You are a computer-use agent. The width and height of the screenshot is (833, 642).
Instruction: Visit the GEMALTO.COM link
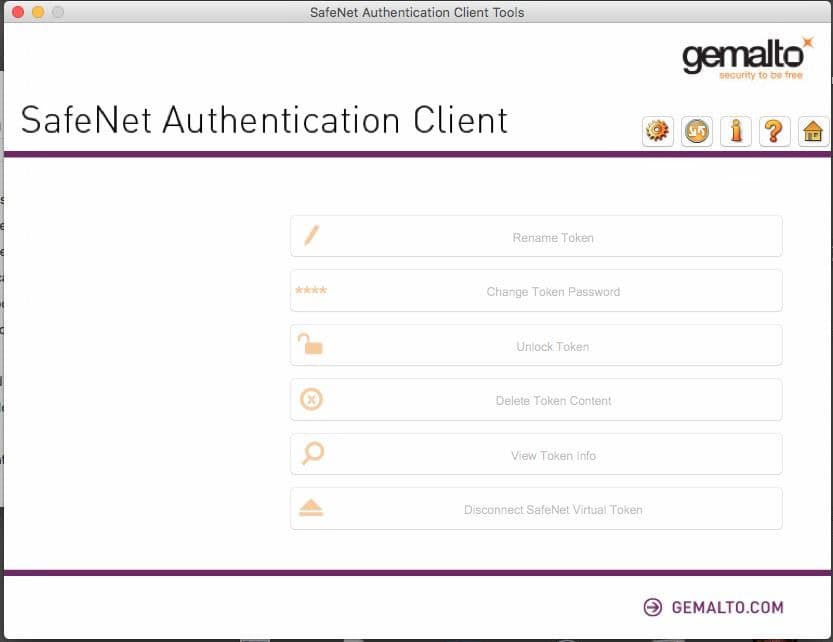727,607
